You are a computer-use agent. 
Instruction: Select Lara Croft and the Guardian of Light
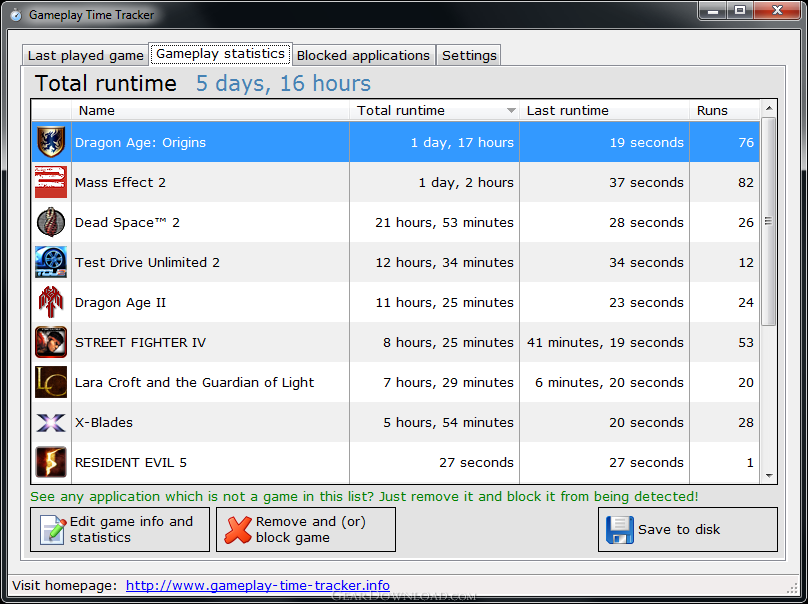(194, 382)
